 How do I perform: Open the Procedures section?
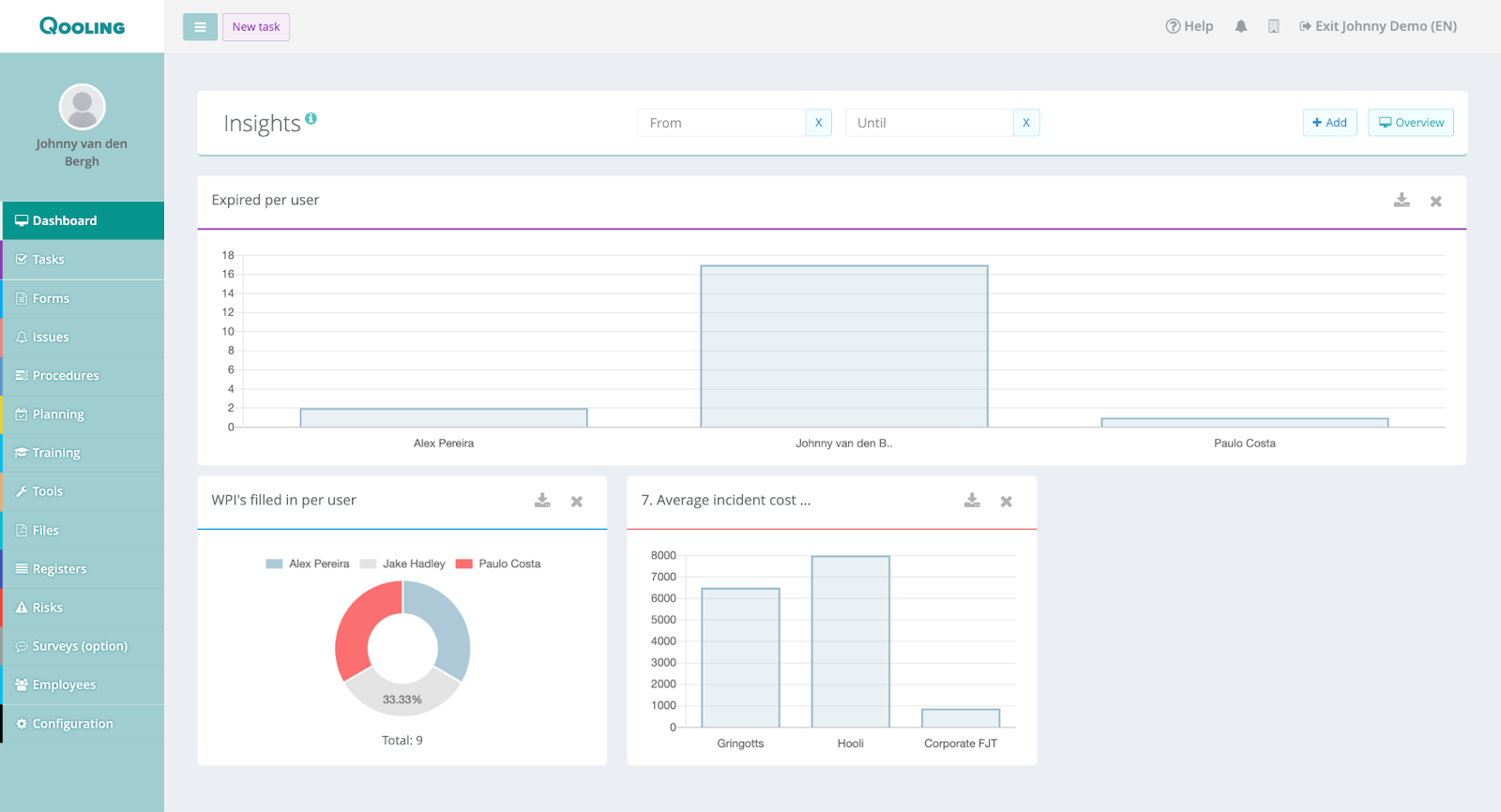click(83, 376)
